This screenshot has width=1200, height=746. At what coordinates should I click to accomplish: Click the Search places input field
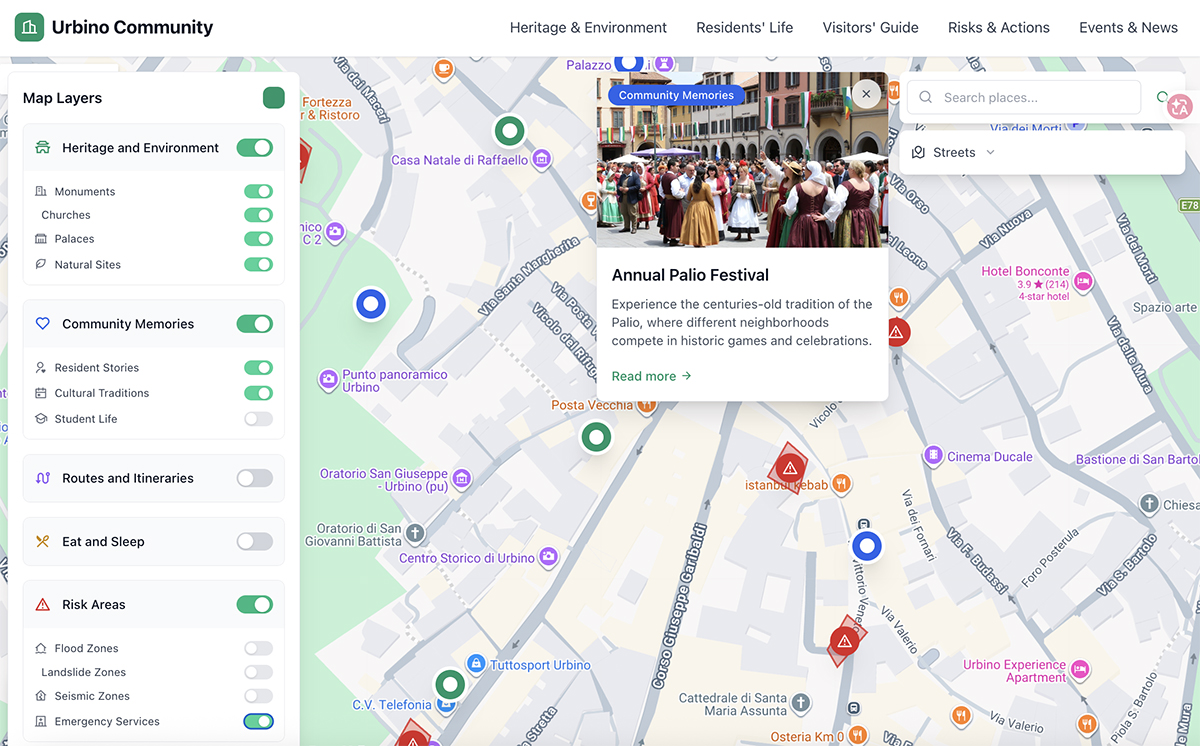pos(1024,97)
